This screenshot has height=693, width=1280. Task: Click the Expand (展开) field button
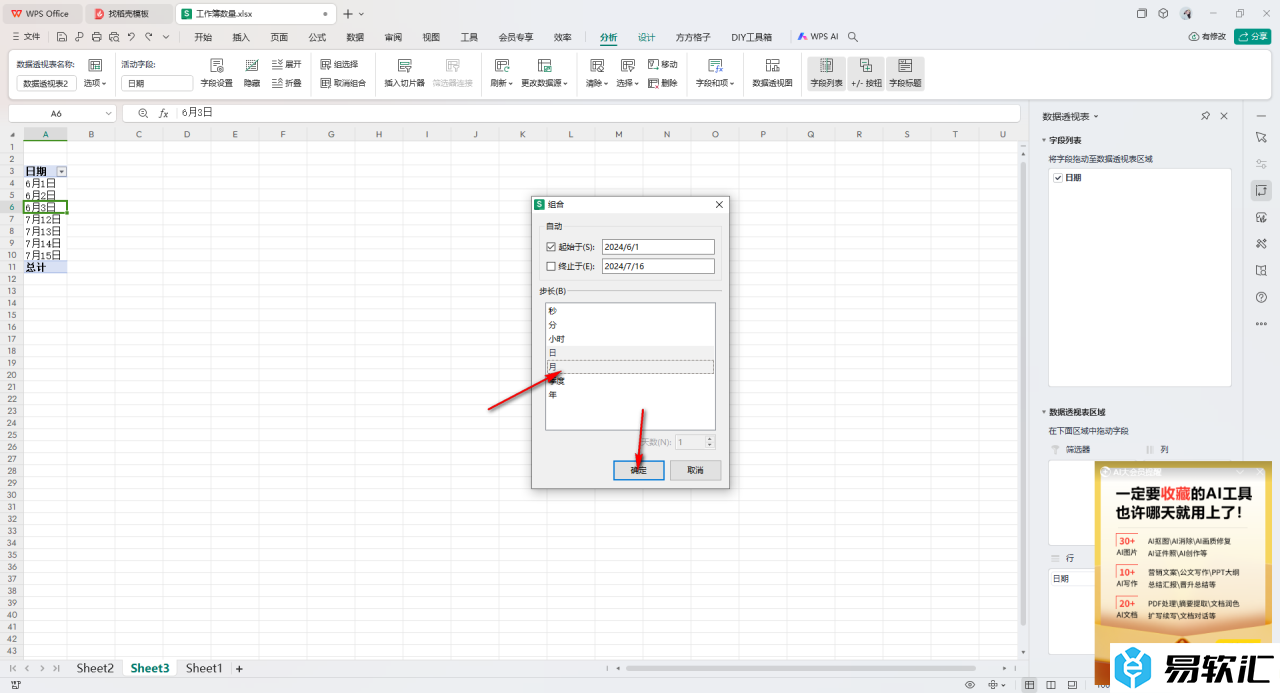coord(286,64)
